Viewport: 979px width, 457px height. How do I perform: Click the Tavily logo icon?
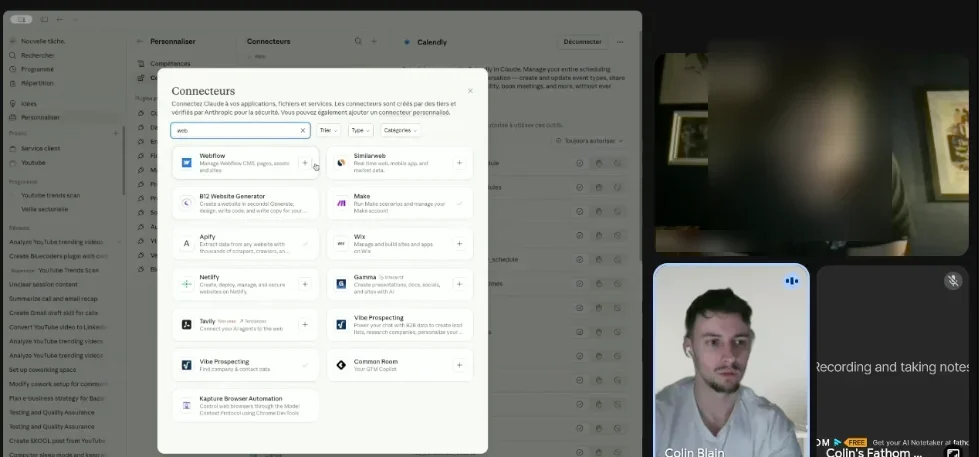coord(186,325)
